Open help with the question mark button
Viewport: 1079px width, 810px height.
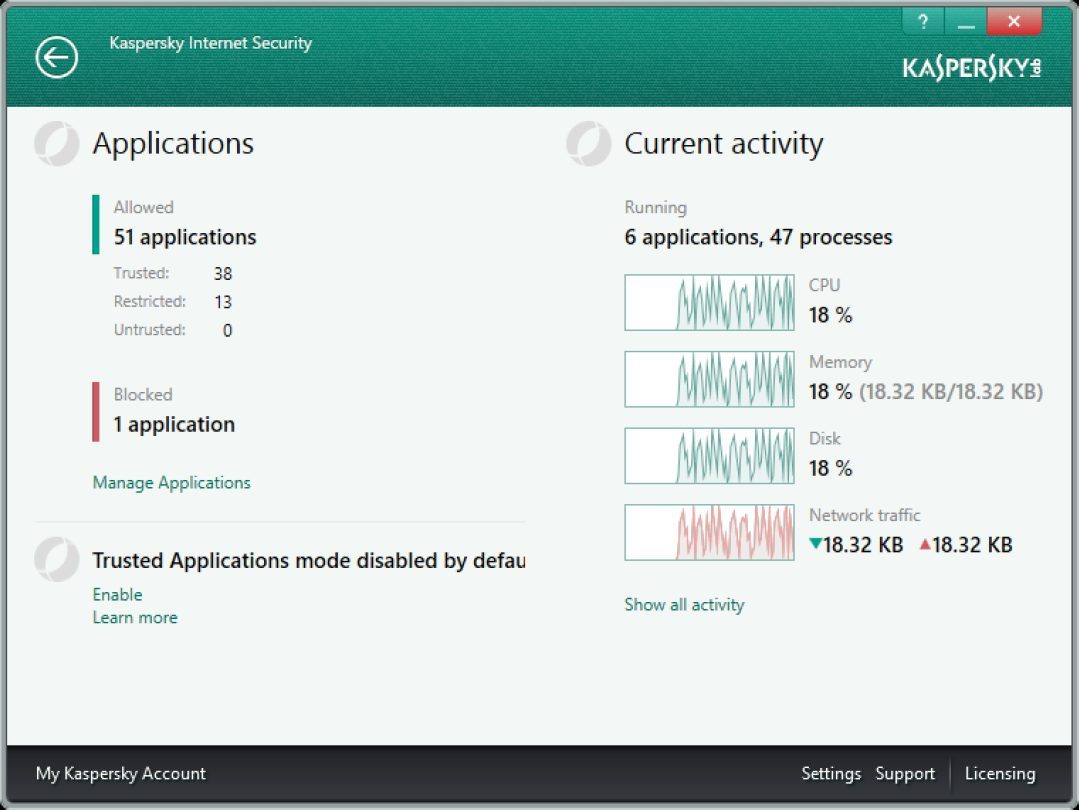[x=923, y=21]
